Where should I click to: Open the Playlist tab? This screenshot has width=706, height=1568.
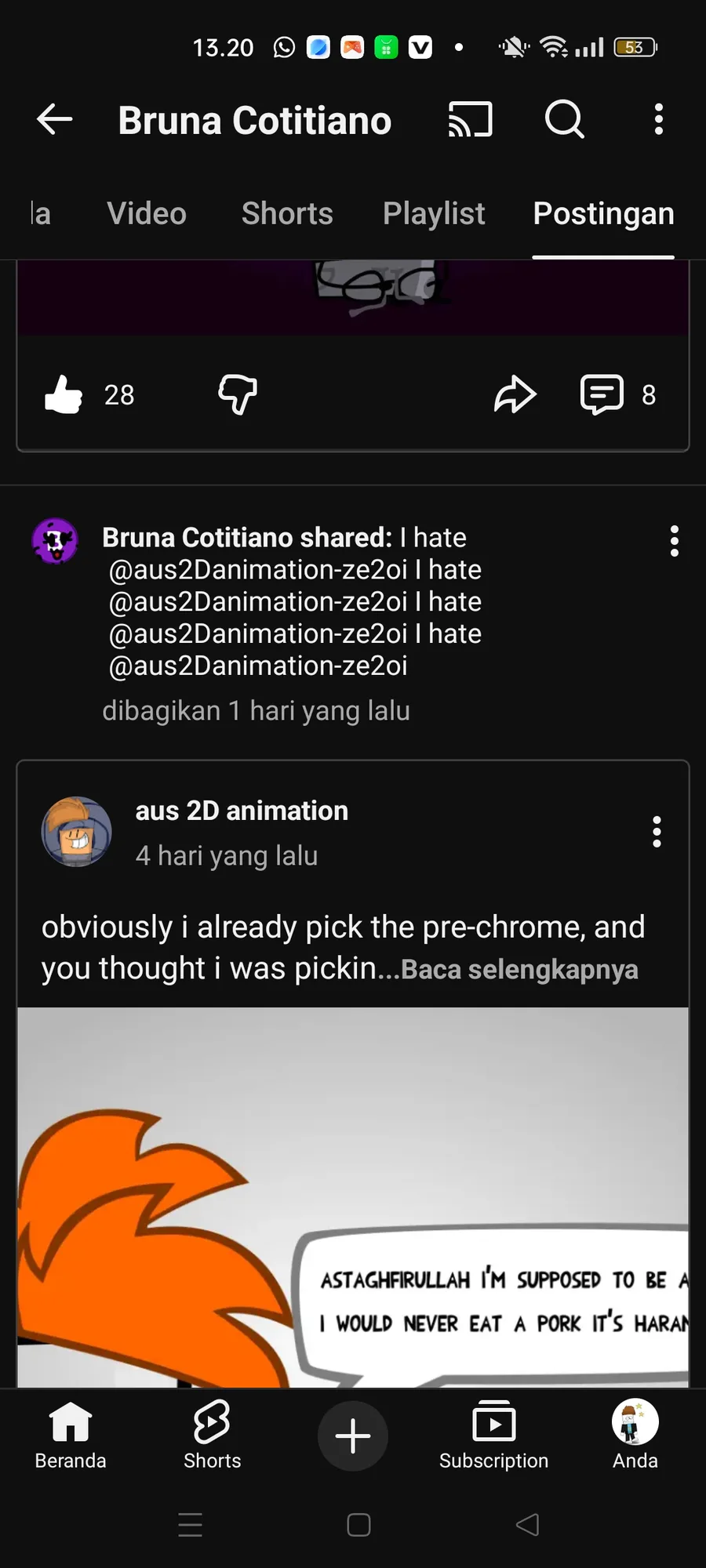pos(434,214)
